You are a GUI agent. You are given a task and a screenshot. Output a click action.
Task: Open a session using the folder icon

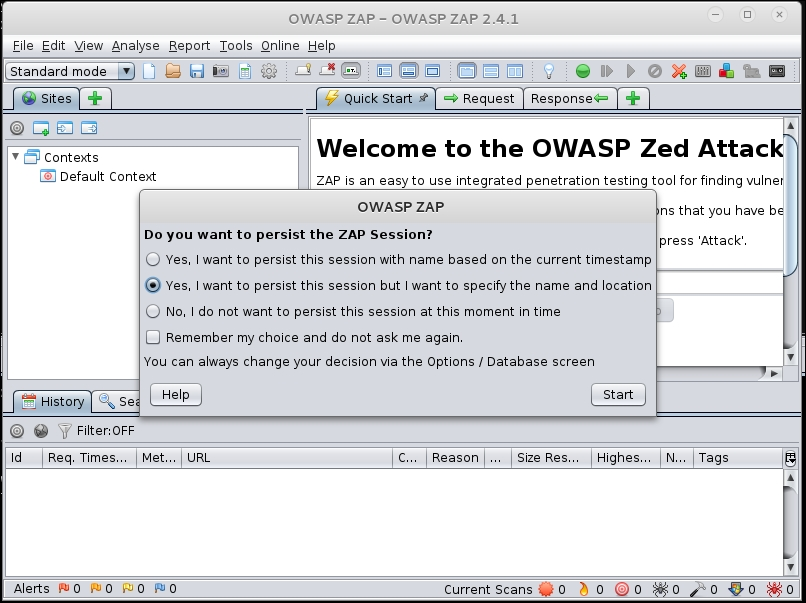173,71
